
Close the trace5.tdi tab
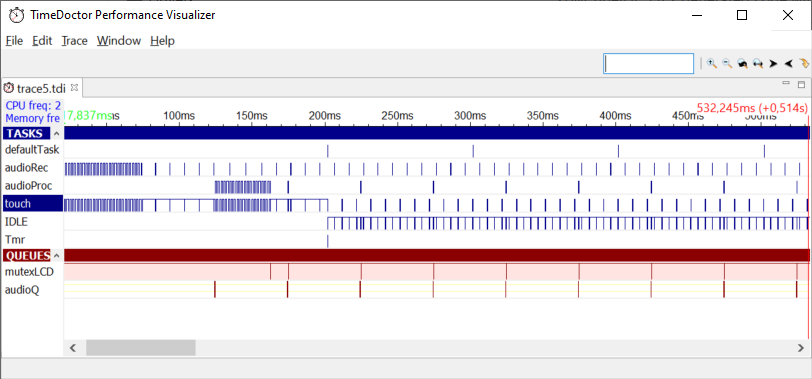coord(74,87)
